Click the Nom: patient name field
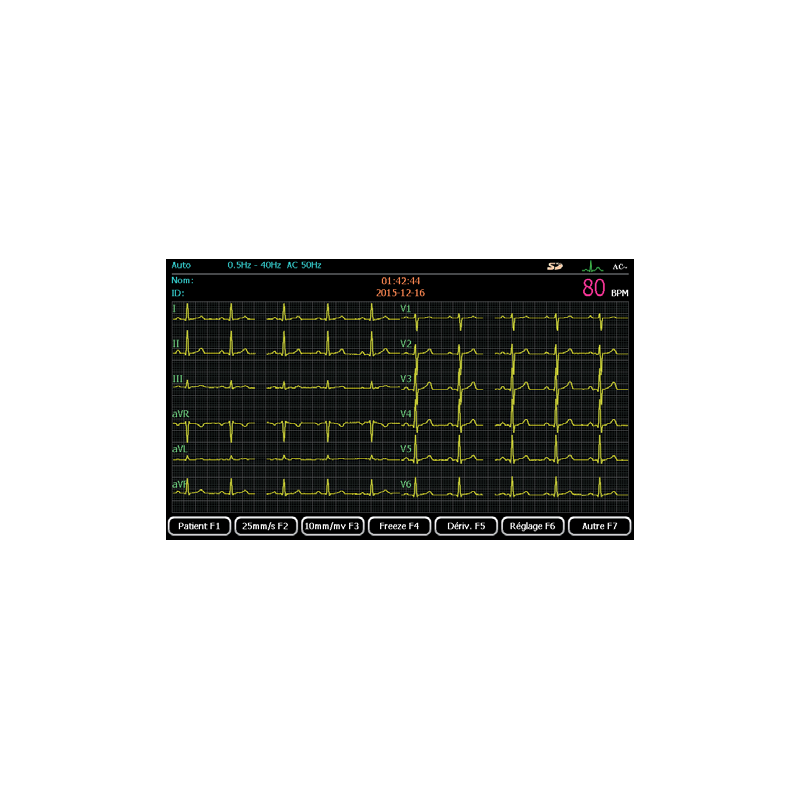Viewport: 800px width, 800px height. [x=183, y=281]
